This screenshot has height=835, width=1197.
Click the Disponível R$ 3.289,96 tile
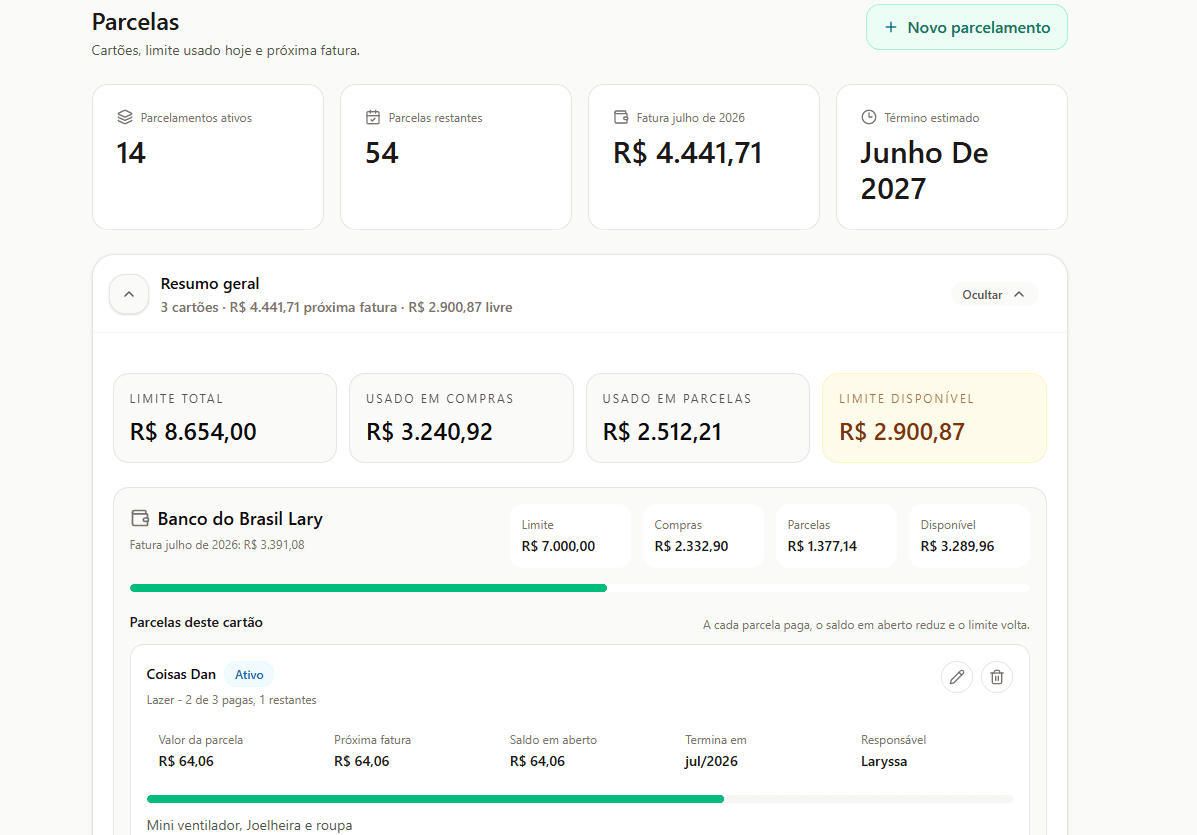coord(969,536)
